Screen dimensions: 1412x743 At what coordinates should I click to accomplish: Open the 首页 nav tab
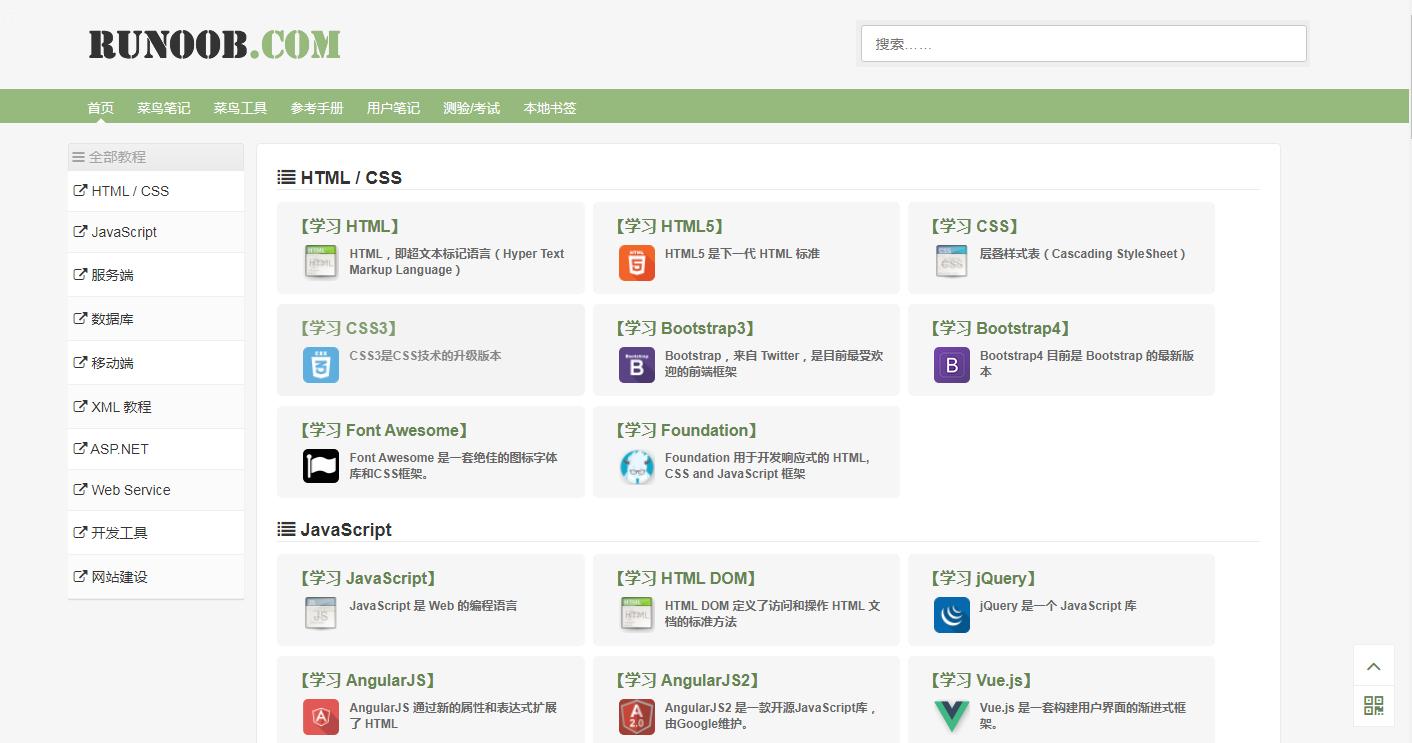pyautogui.click(x=101, y=108)
